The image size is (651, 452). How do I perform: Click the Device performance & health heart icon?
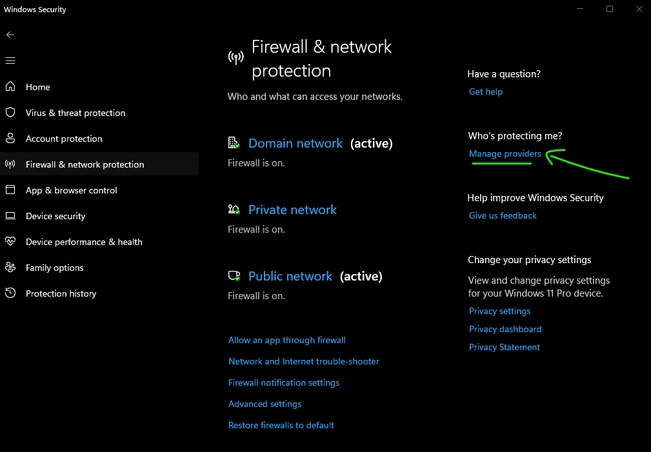[x=10, y=241]
